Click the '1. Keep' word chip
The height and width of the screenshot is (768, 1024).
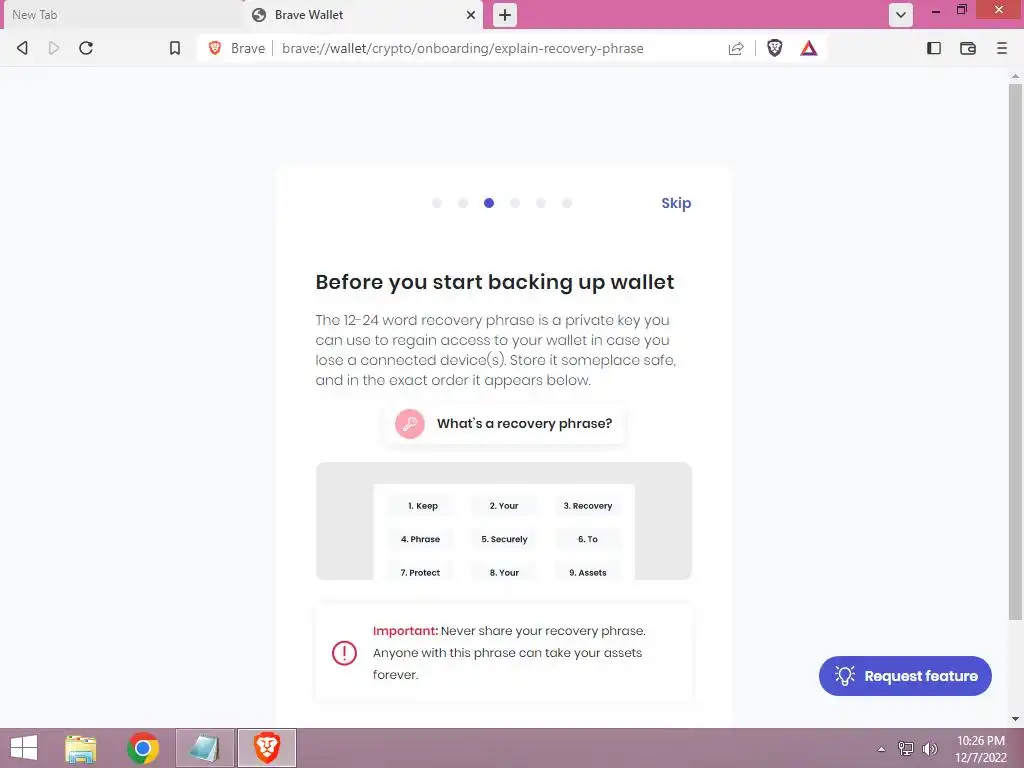click(423, 505)
